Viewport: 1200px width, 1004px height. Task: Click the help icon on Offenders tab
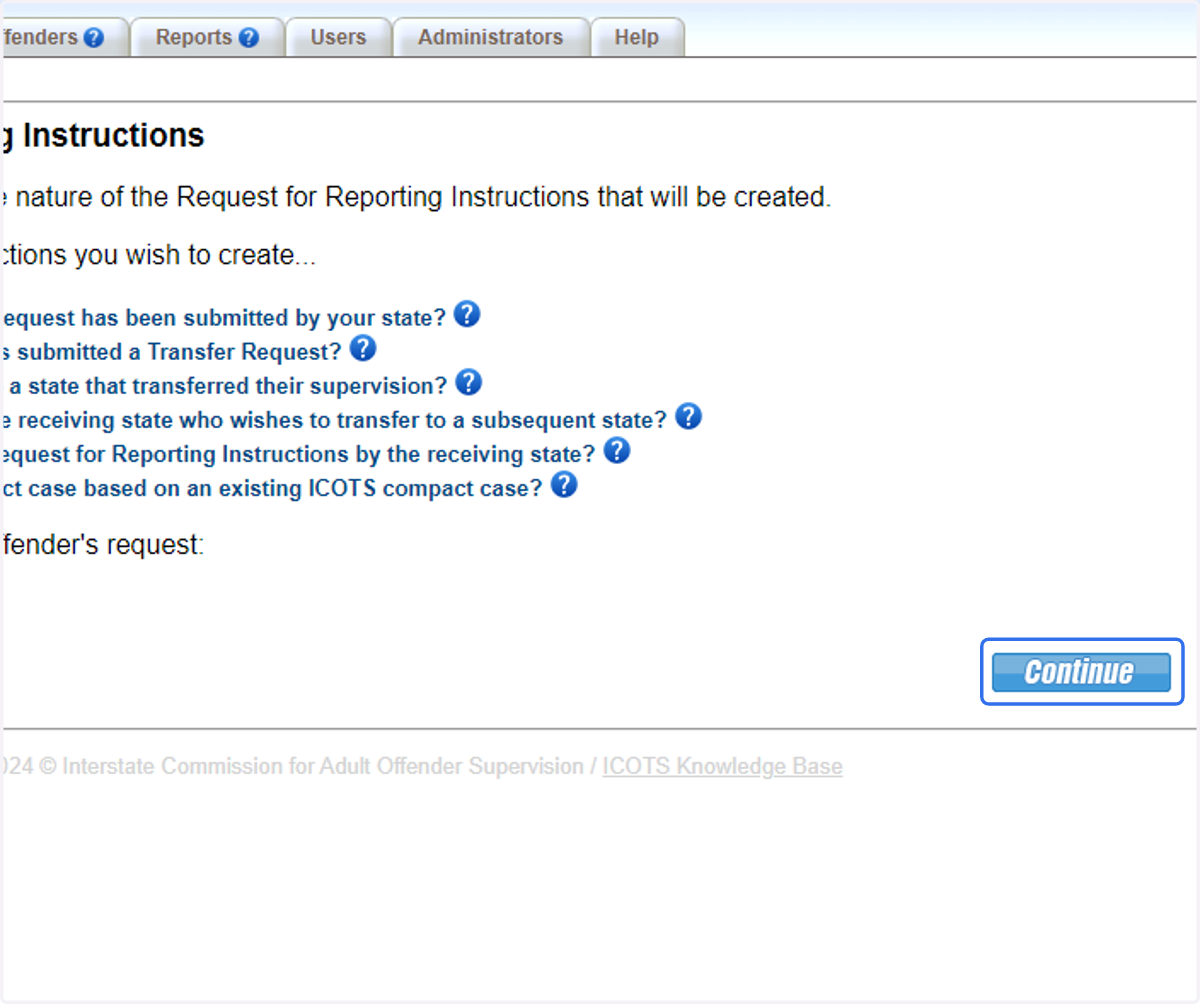(94, 38)
